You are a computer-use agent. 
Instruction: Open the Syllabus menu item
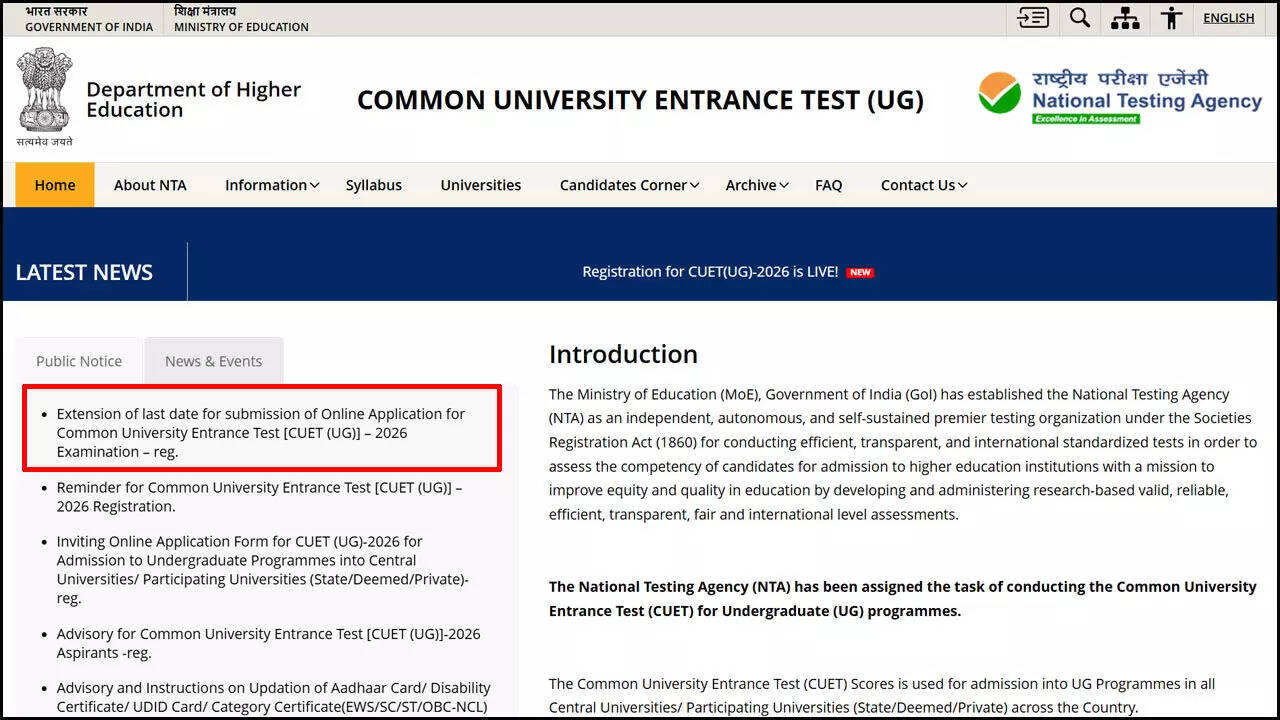[x=373, y=185]
